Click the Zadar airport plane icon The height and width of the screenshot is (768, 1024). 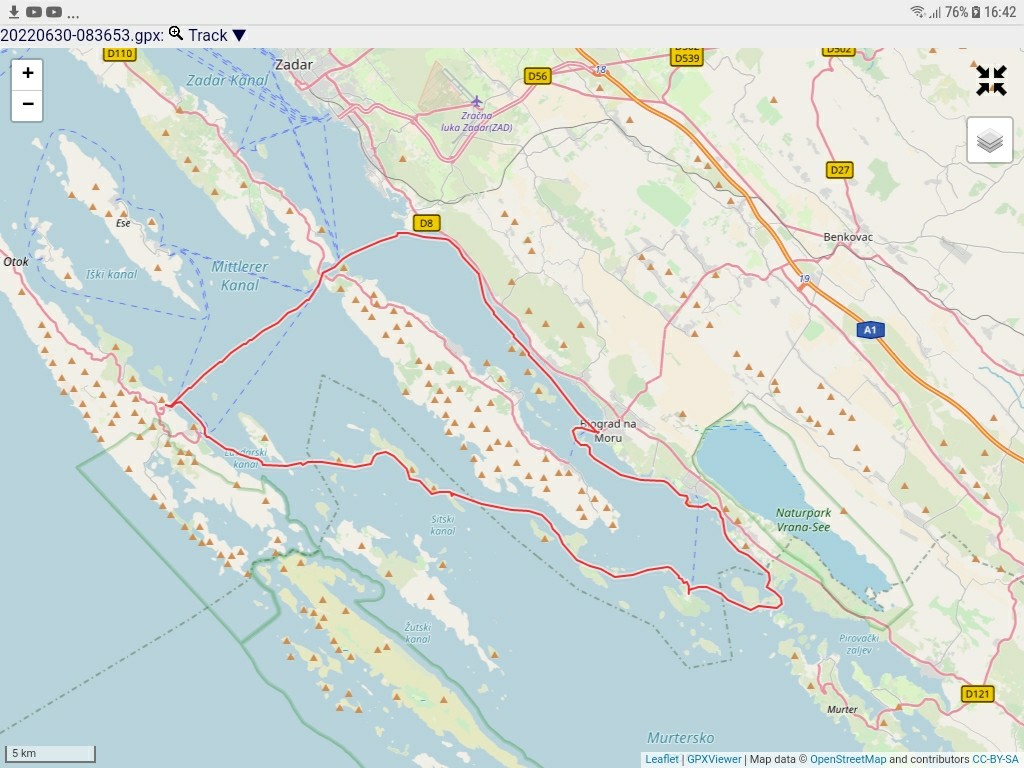pyautogui.click(x=477, y=101)
